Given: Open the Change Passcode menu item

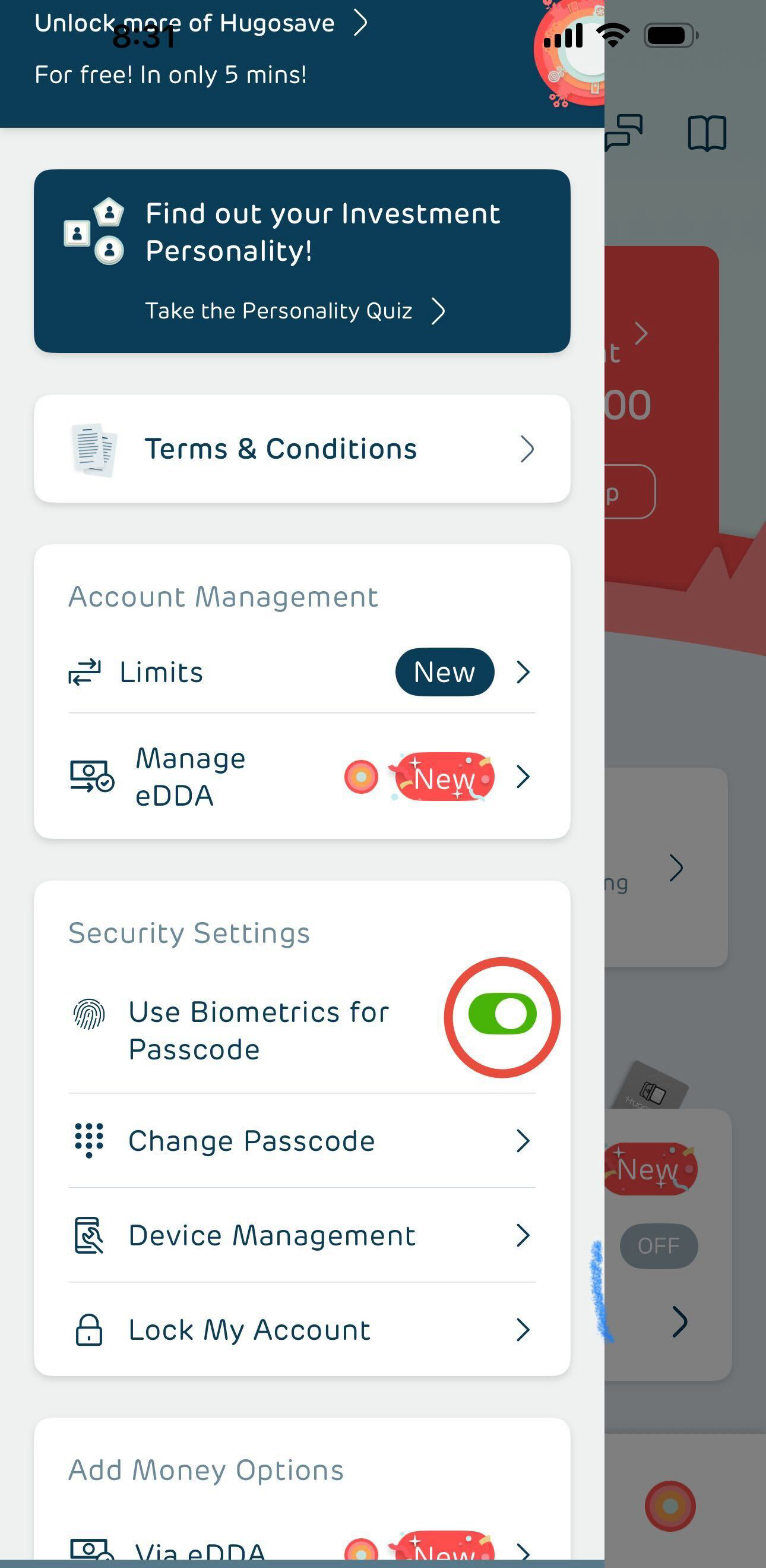Looking at the screenshot, I should point(251,1141).
